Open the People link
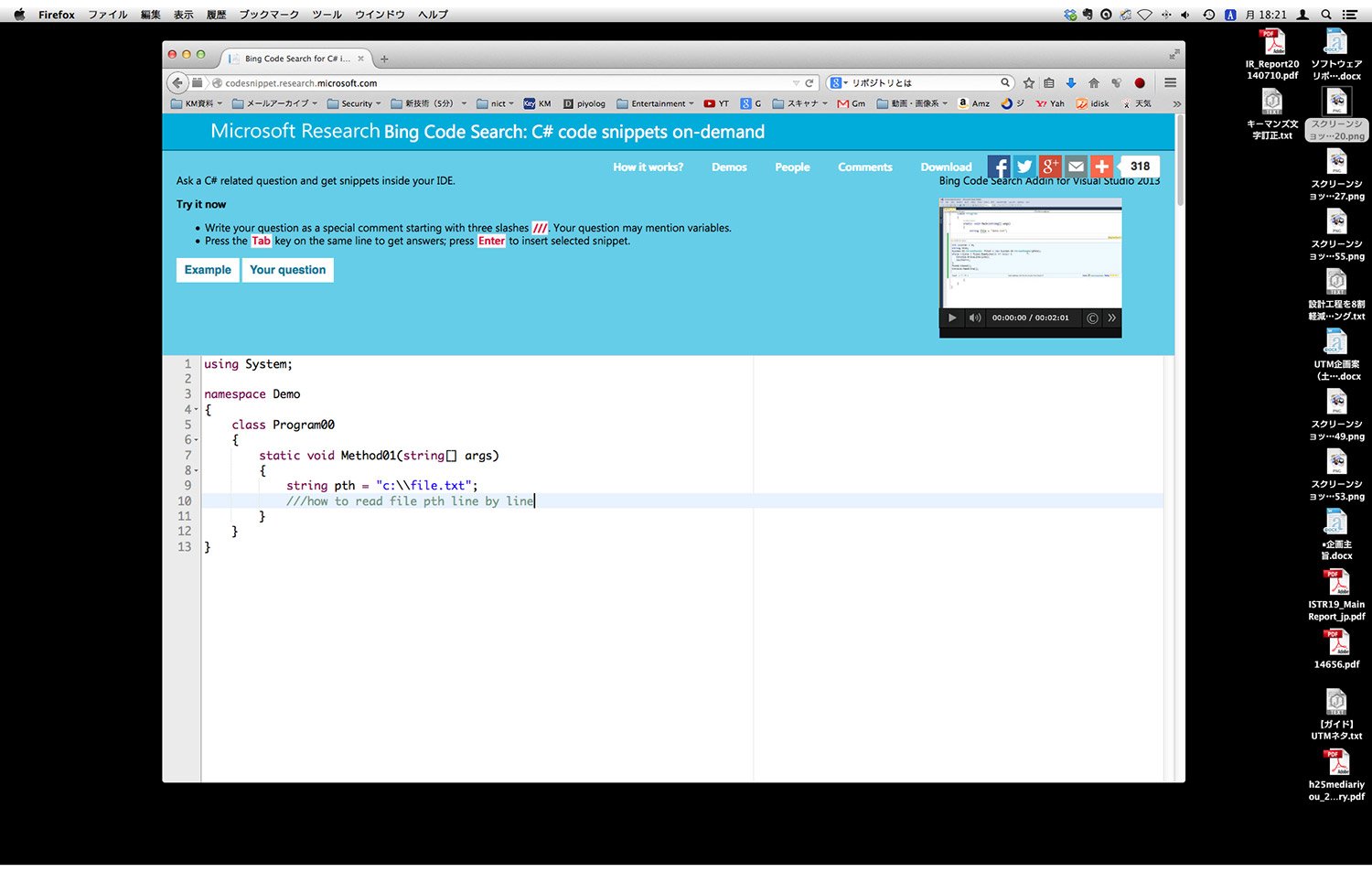 (x=792, y=167)
